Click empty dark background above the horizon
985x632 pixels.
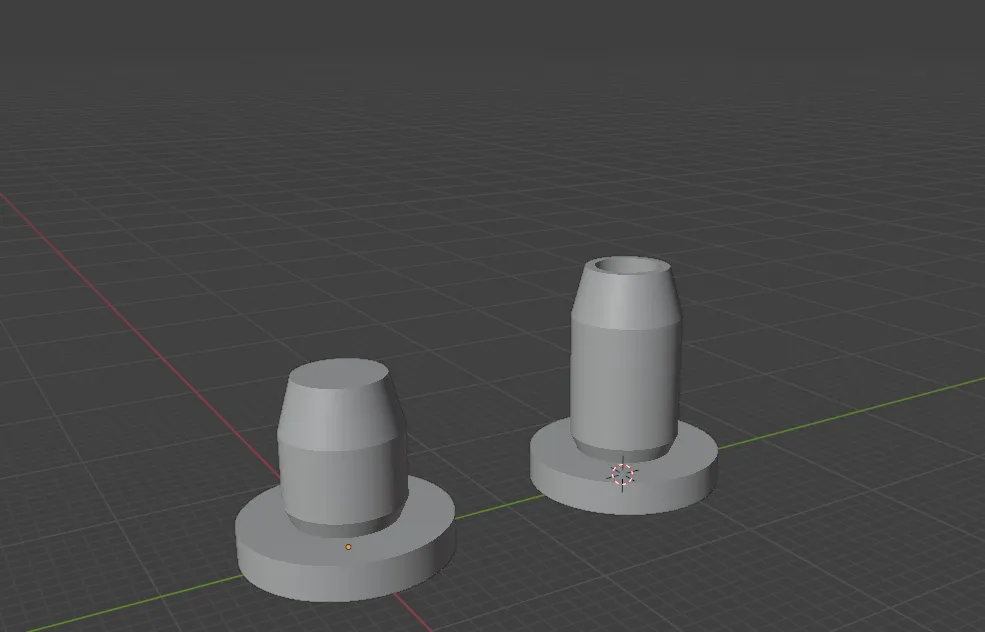(x=500, y=40)
